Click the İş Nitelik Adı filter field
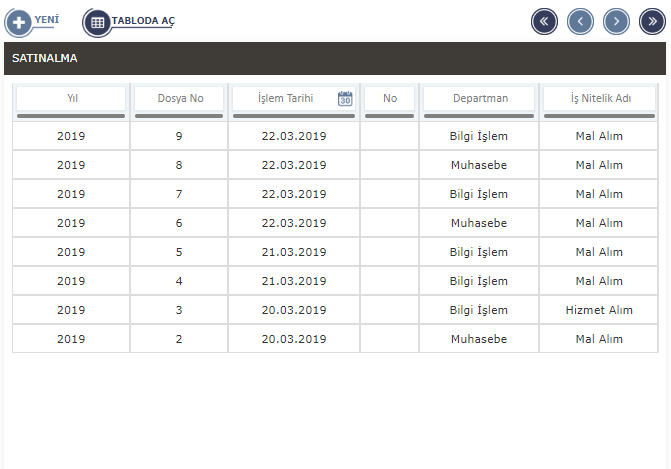671x469 pixels. [x=599, y=98]
